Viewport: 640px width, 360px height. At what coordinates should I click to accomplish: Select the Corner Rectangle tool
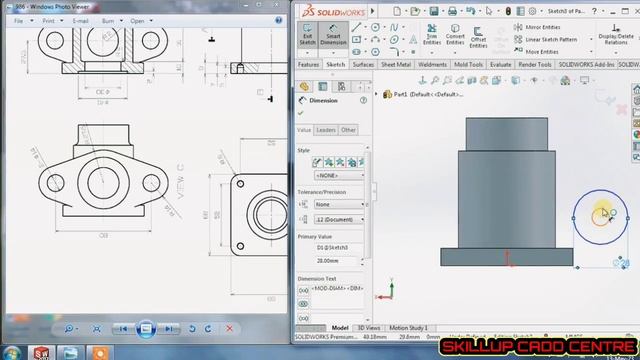pyautogui.click(x=356, y=40)
